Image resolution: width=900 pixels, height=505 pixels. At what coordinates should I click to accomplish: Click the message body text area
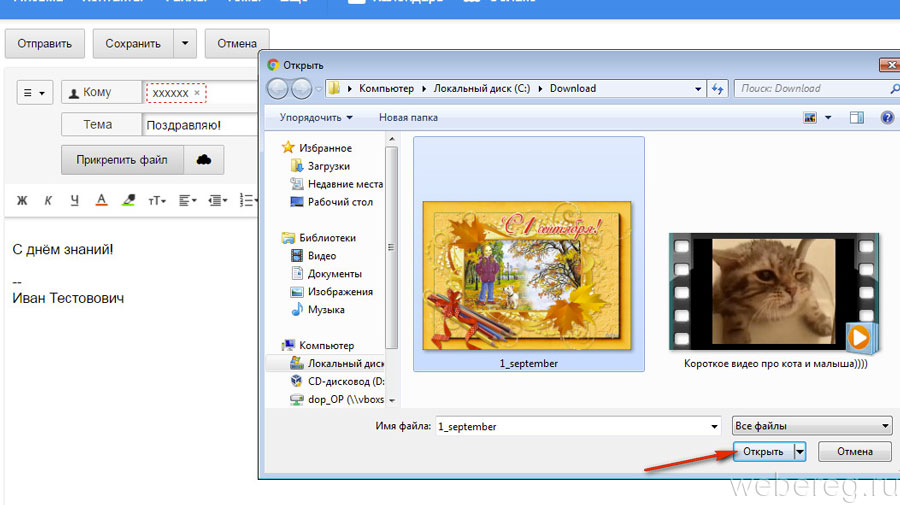pos(131,362)
